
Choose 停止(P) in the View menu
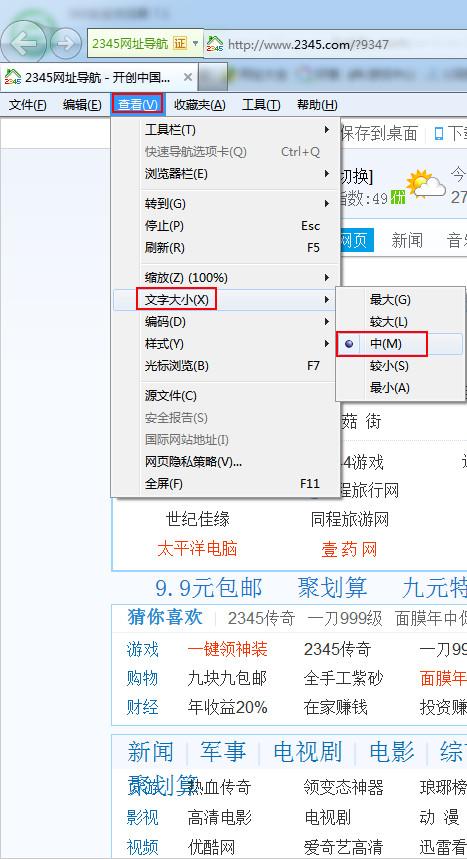pos(225,226)
